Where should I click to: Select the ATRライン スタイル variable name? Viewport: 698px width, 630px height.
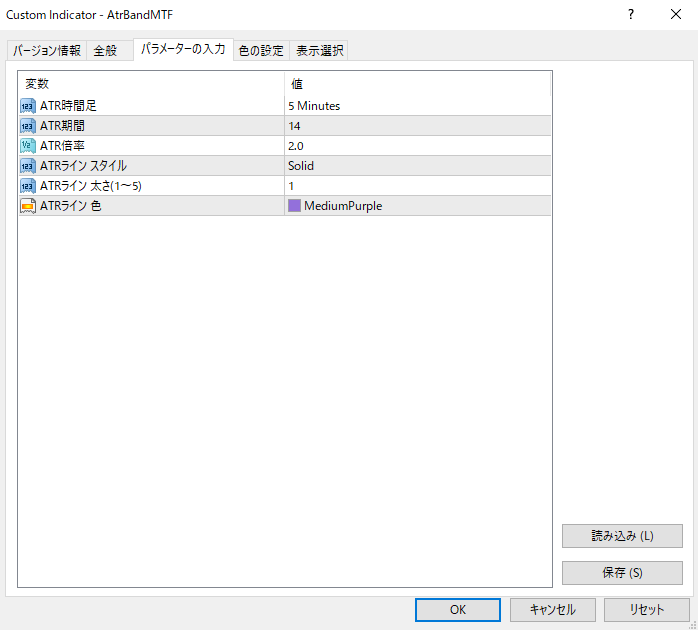pos(83,166)
